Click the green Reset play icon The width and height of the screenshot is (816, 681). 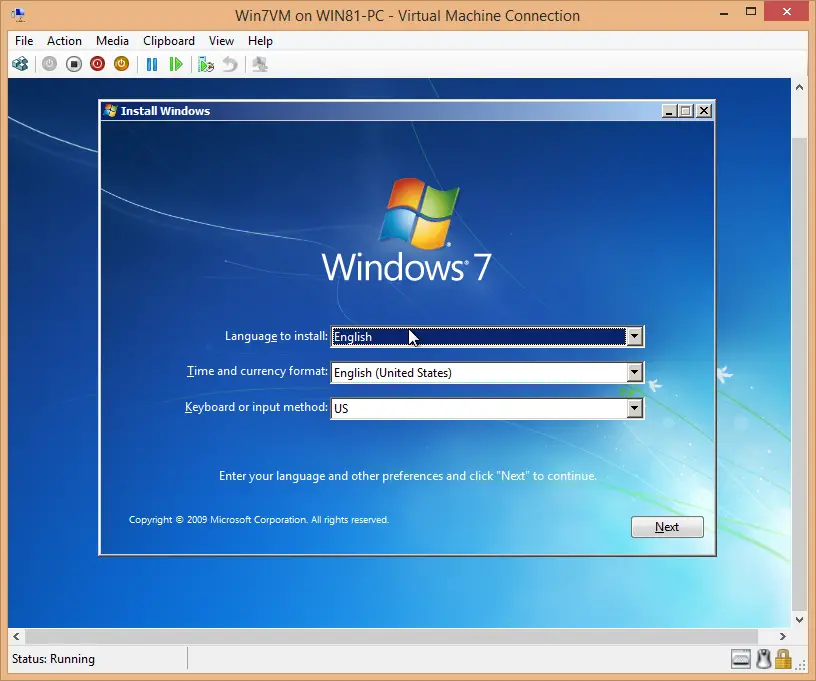(176, 65)
